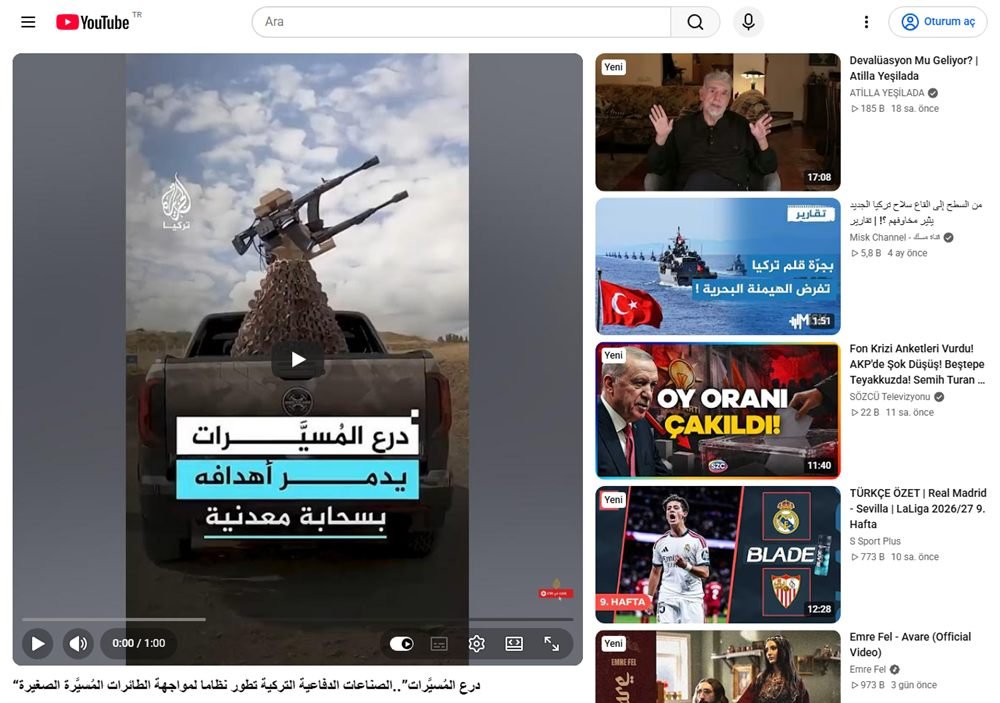1000x703 pixels.
Task: Open Emre Fel - Avare title link
Action: (910, 644)
